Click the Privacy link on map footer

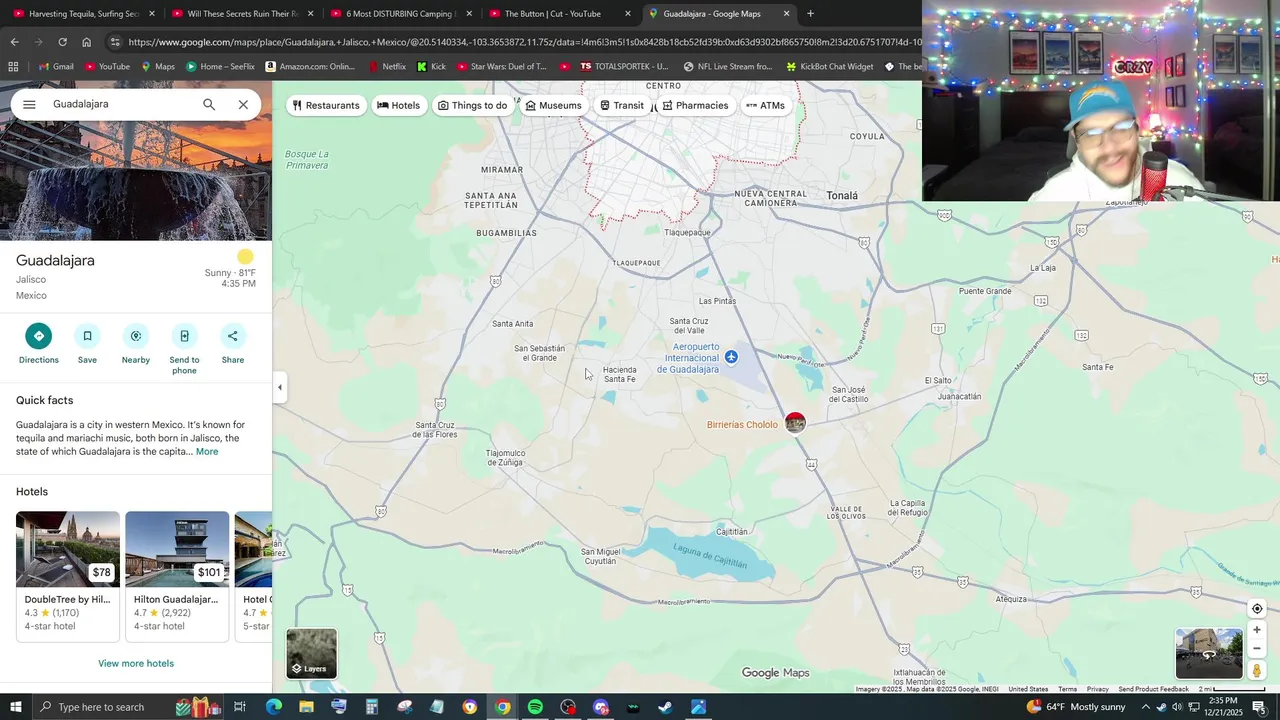[x=1097, y=689]
